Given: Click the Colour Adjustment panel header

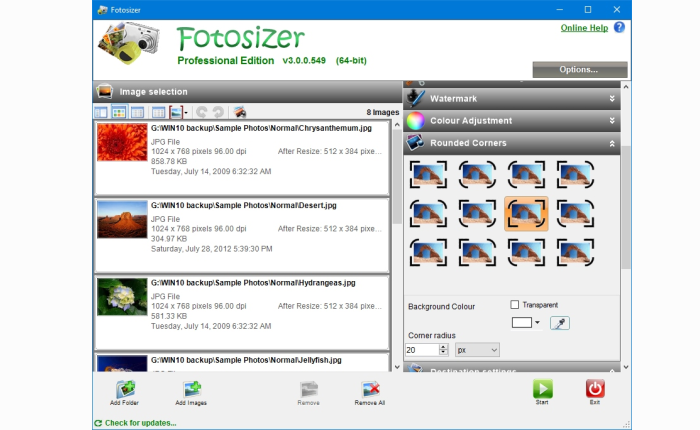Looking at the screenshot, I should [x=512, y=121].
